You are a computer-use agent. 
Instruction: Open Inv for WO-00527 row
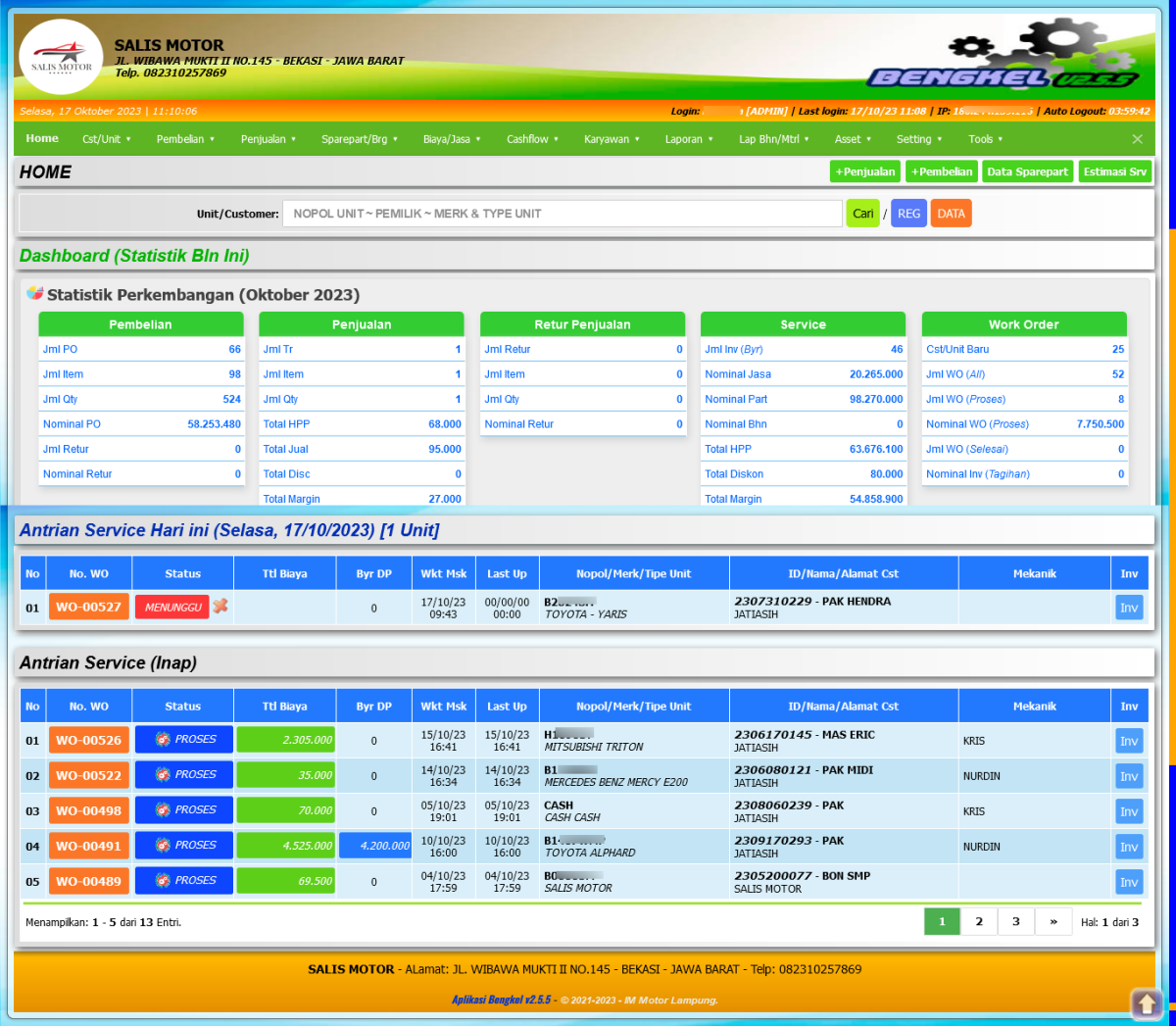point(1128,608)
